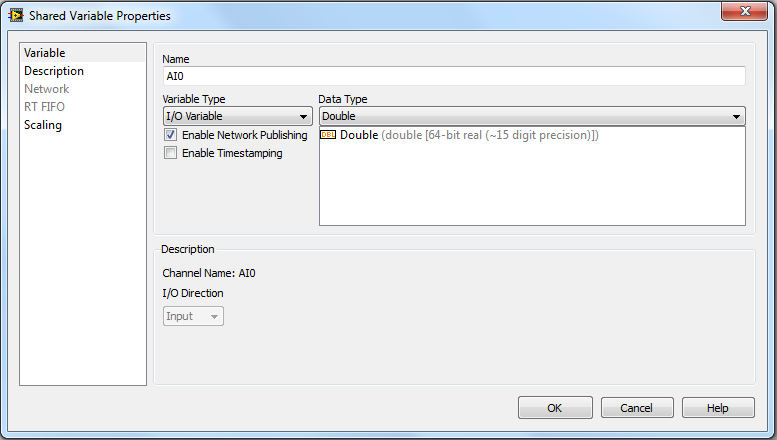Disable the Enable Network Publishing checkbox

pos(170,135)
